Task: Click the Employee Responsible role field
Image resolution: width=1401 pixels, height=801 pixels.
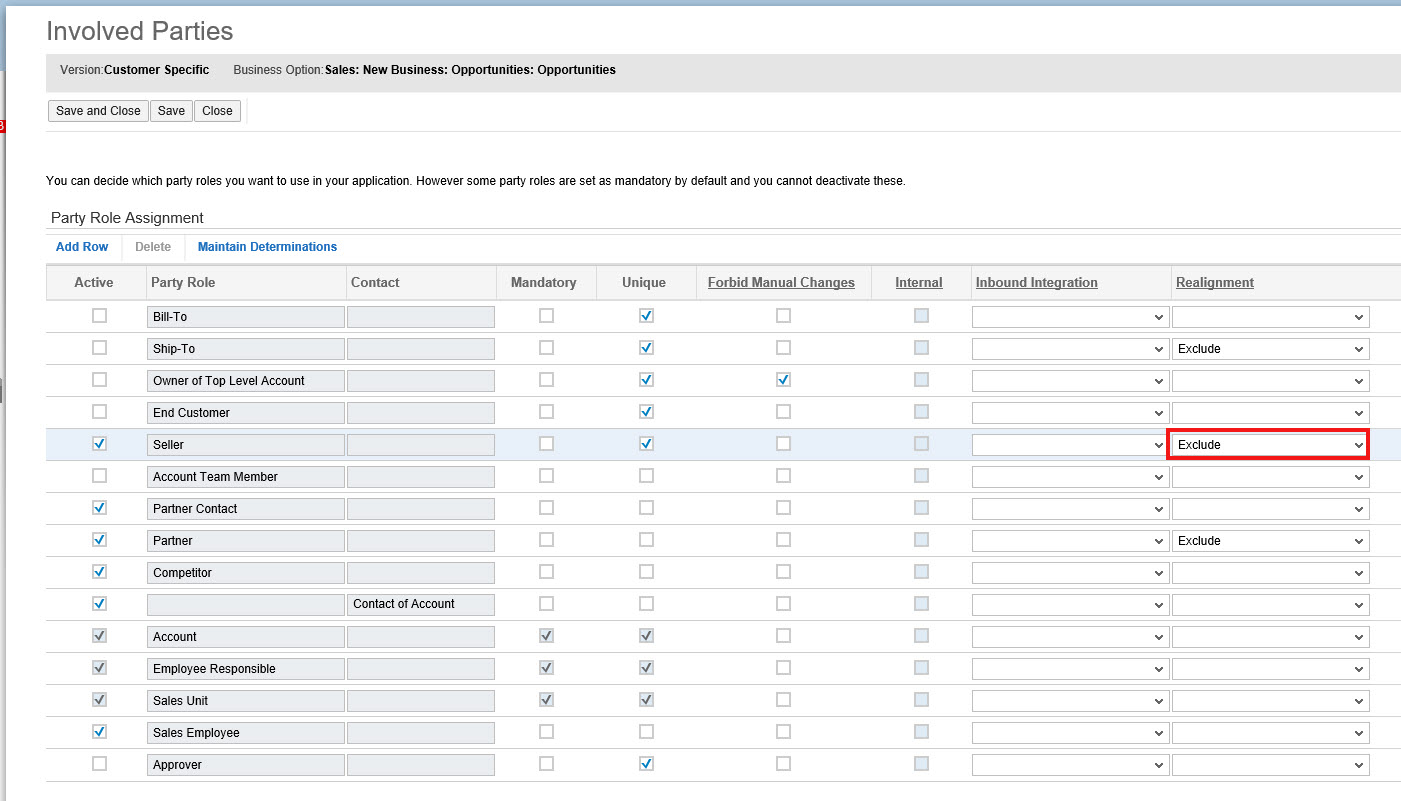Action: tap(246, 669)
